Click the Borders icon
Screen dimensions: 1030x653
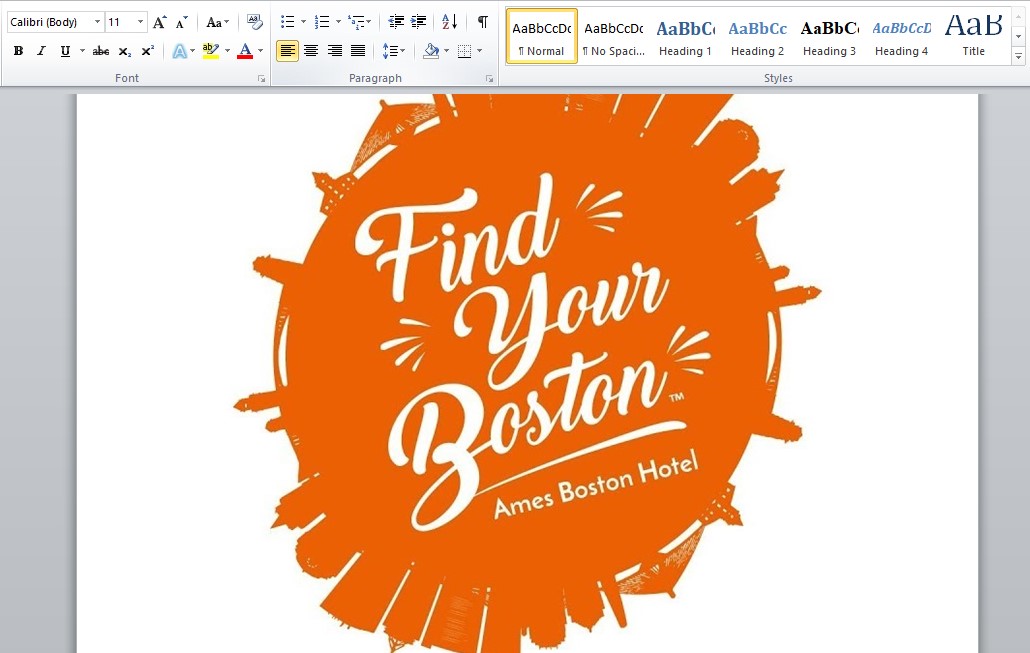464,51
